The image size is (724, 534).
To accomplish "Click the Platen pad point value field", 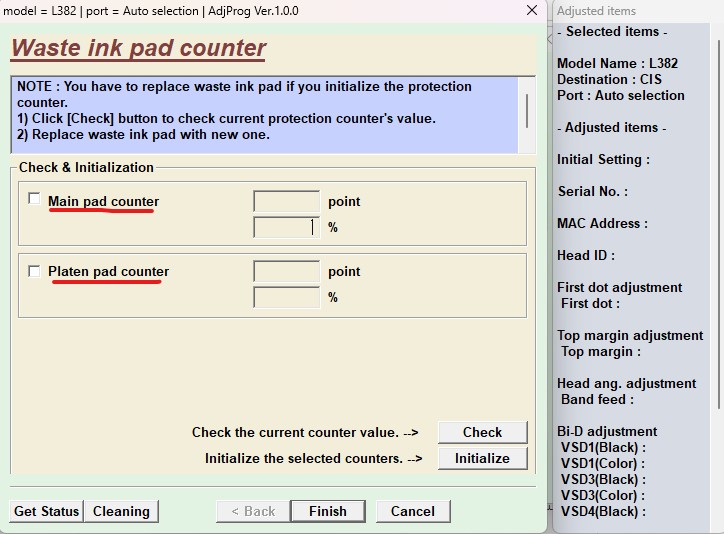I will point(287,271).
